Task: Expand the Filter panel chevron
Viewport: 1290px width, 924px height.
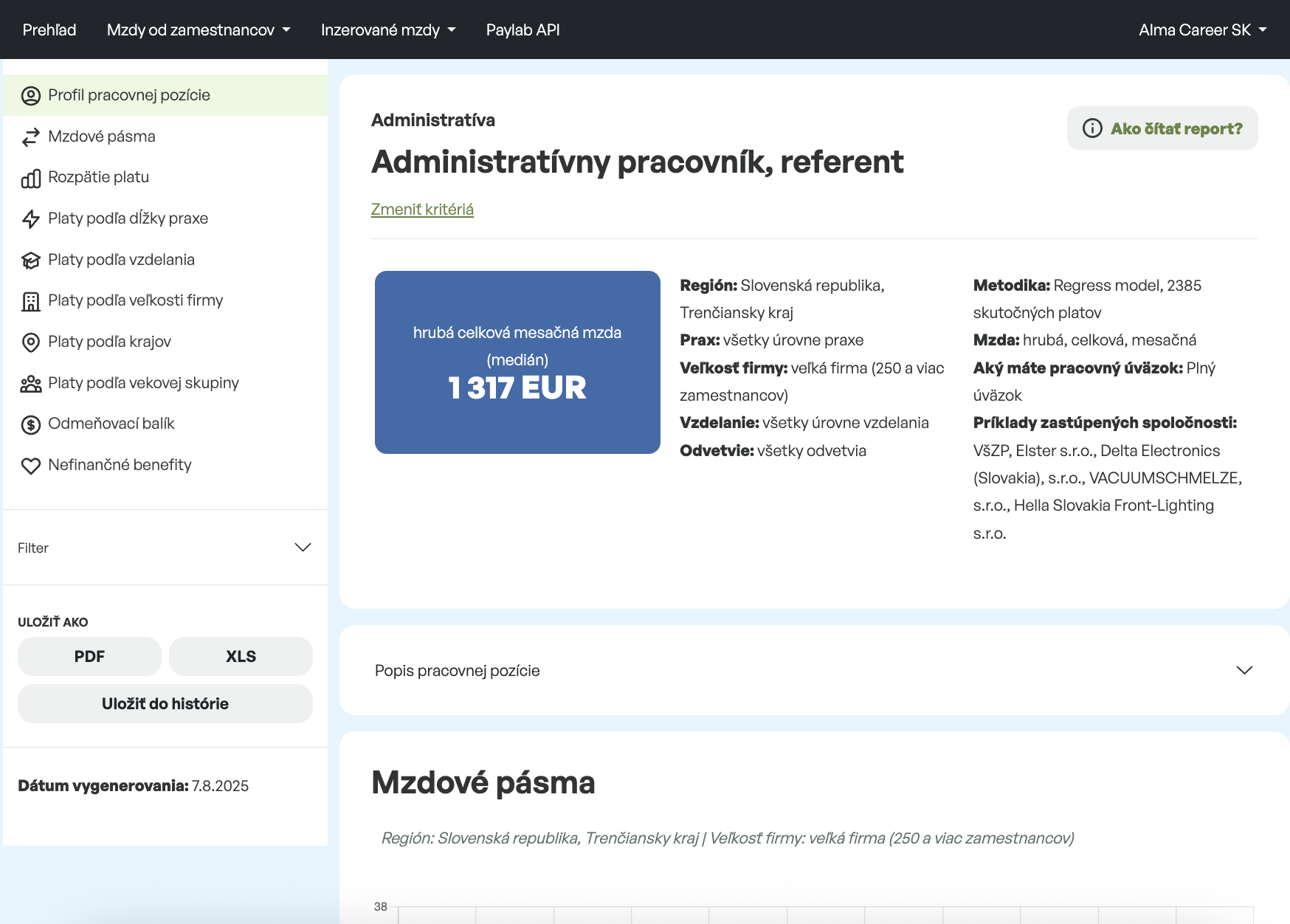Action: point(303,547)
